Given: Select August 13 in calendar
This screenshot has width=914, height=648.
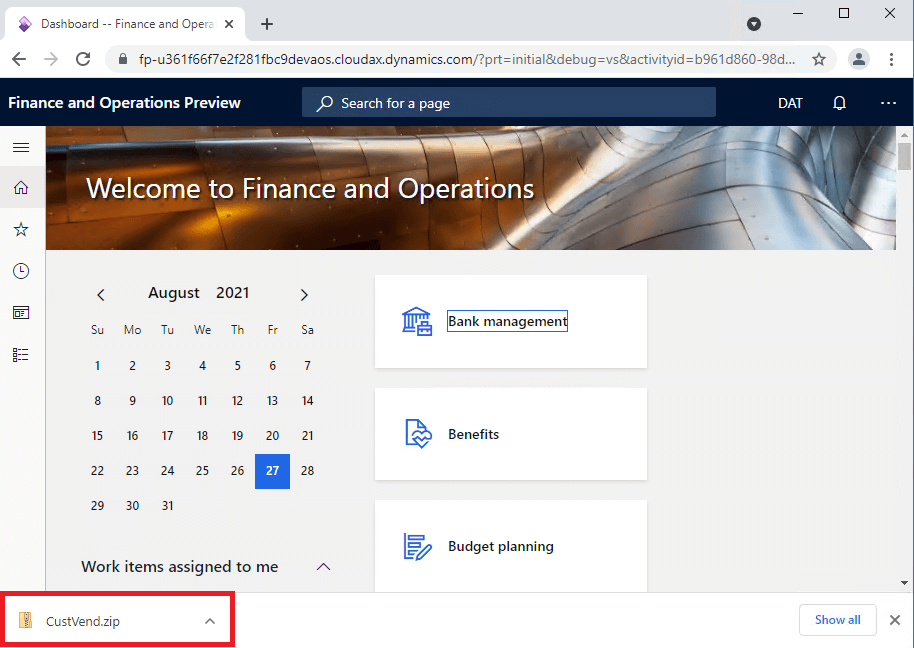Looking at the screenshot, I should tap(272, 401).
